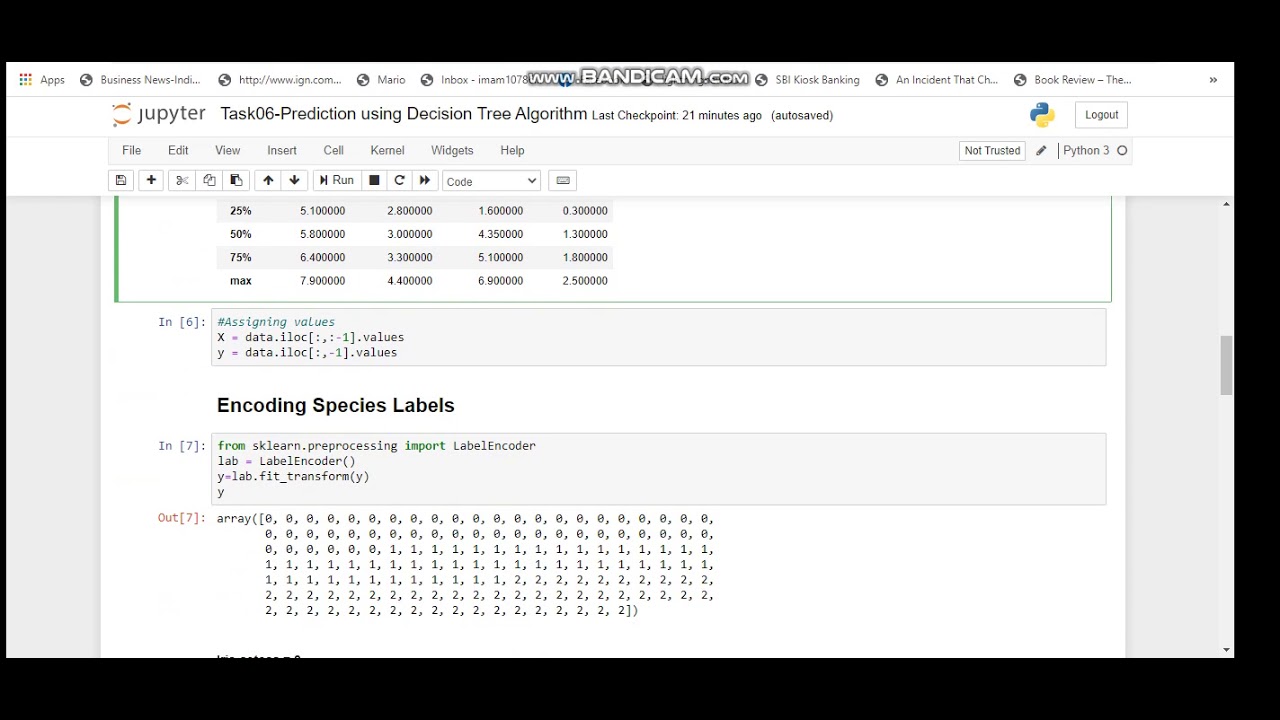Open the ign.com bookmark
Image resolution: width=1280 pixels, height=720 pixels.
tap(280, 80)
